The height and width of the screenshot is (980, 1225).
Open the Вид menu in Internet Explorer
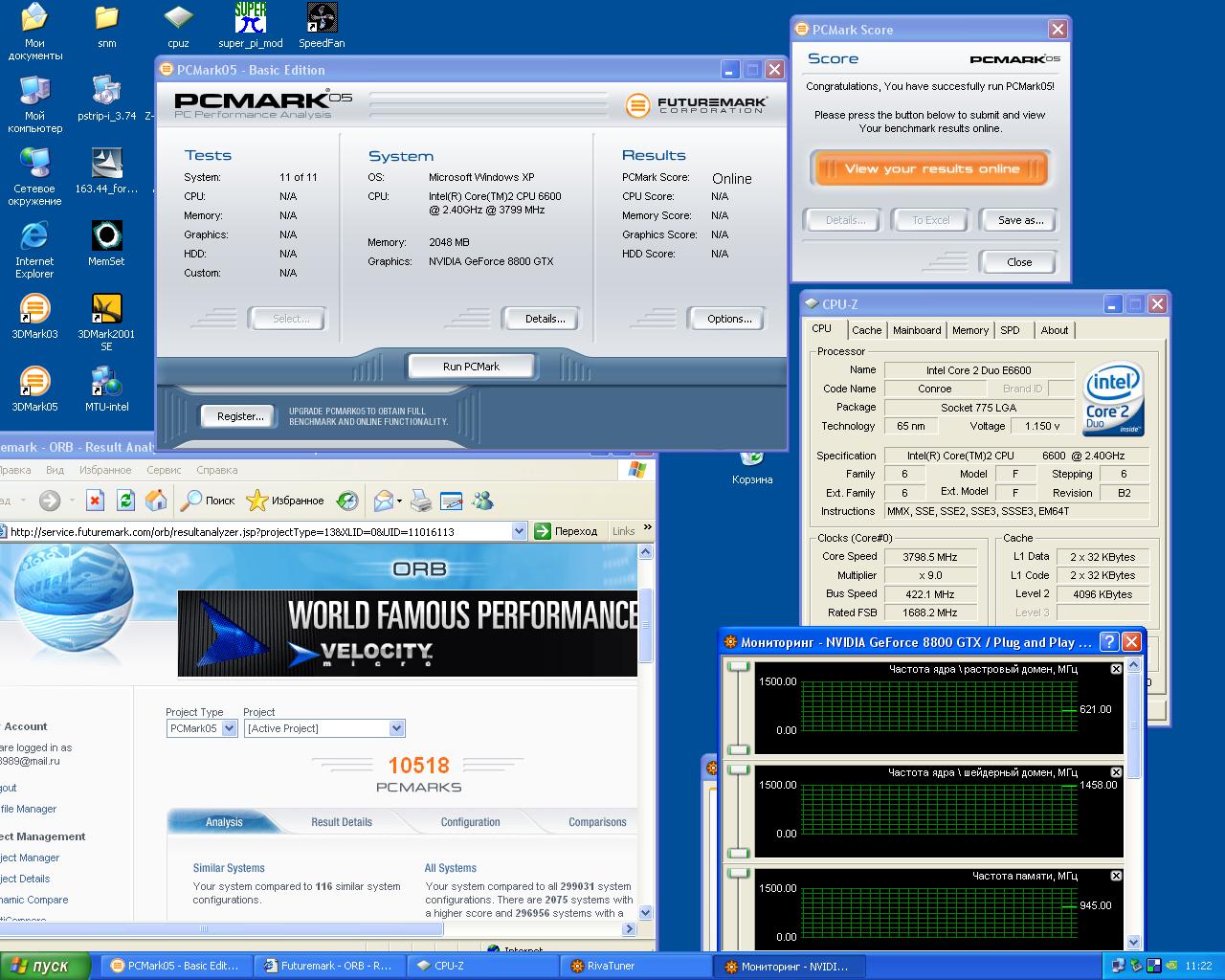[55, 470]
